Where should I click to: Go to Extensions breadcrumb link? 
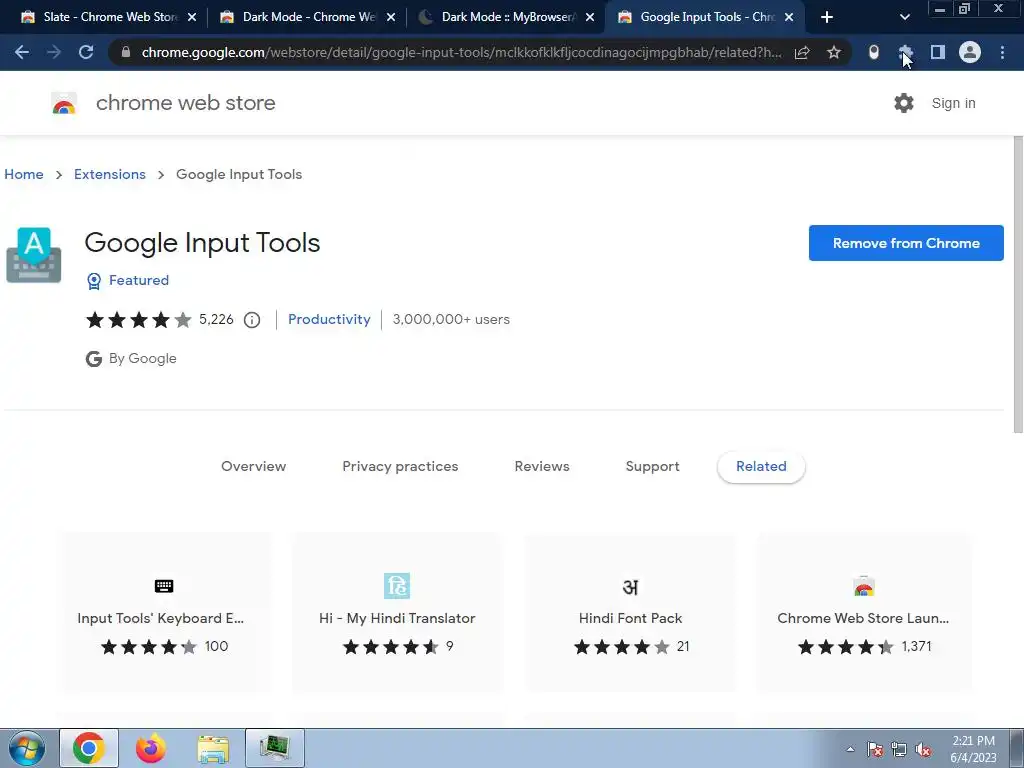point(110,174)
